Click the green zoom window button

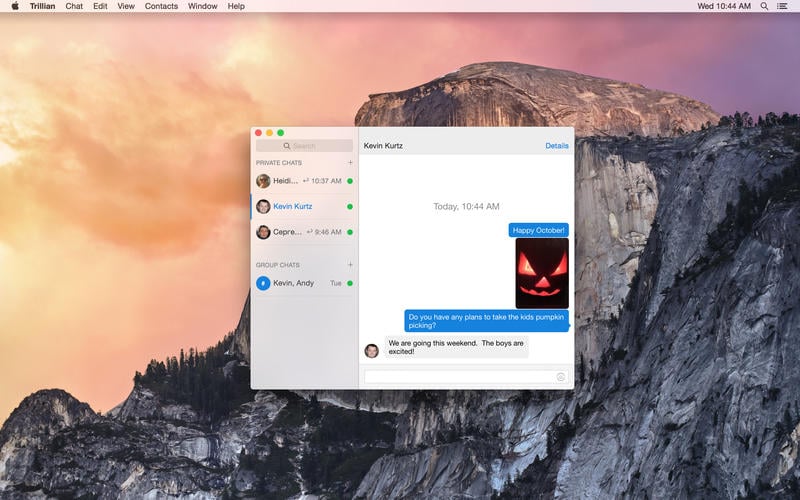coord(281,133)
